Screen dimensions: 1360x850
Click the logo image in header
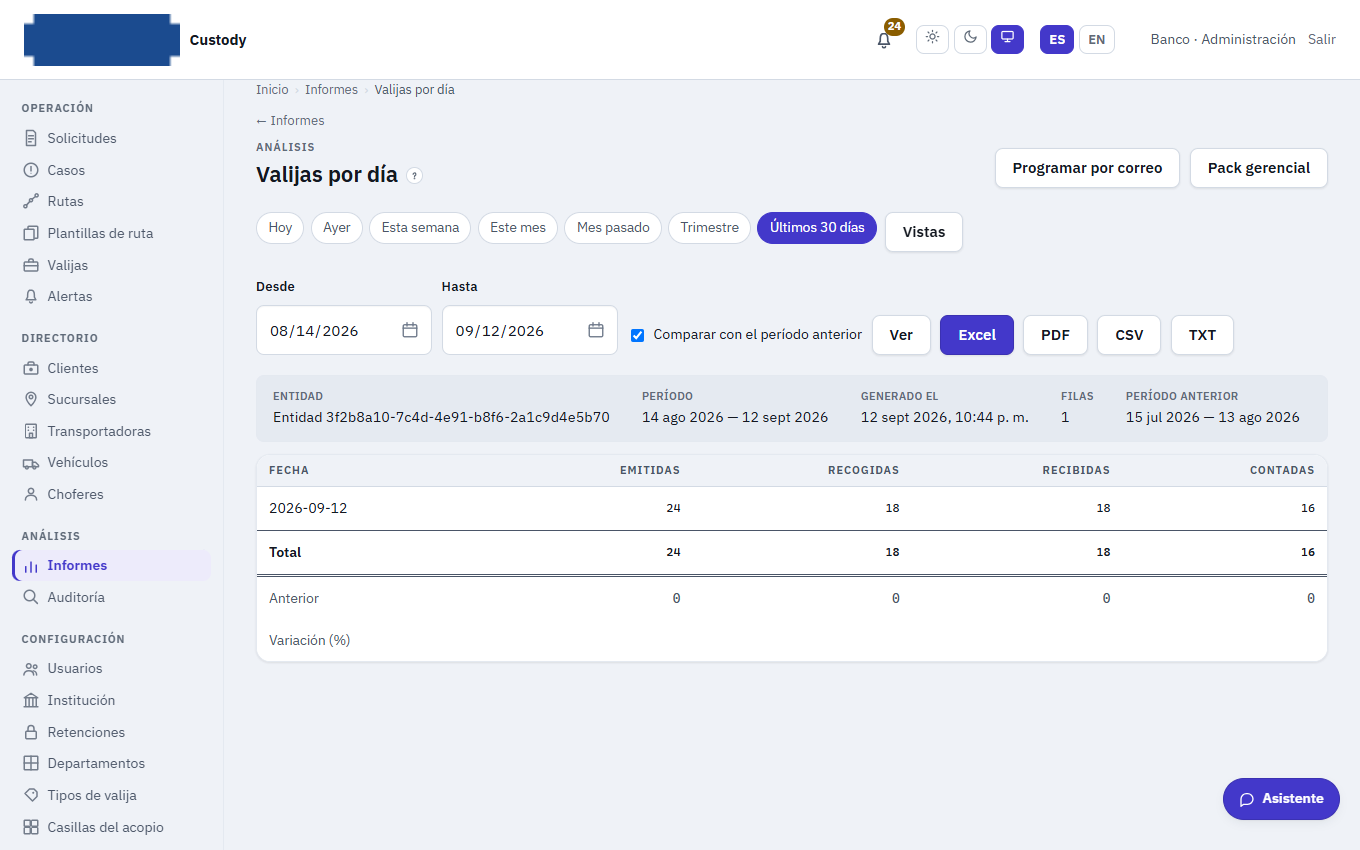pyautogui.click(x=101, y=40)
